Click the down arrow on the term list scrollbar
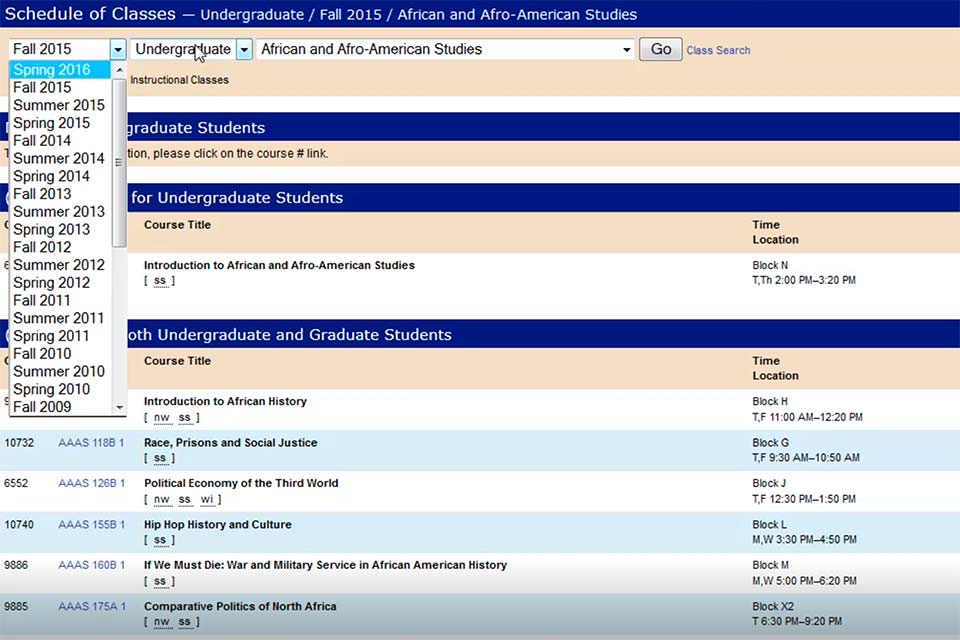The height and width of the screenshot is (640, 960). pos(119,406)
